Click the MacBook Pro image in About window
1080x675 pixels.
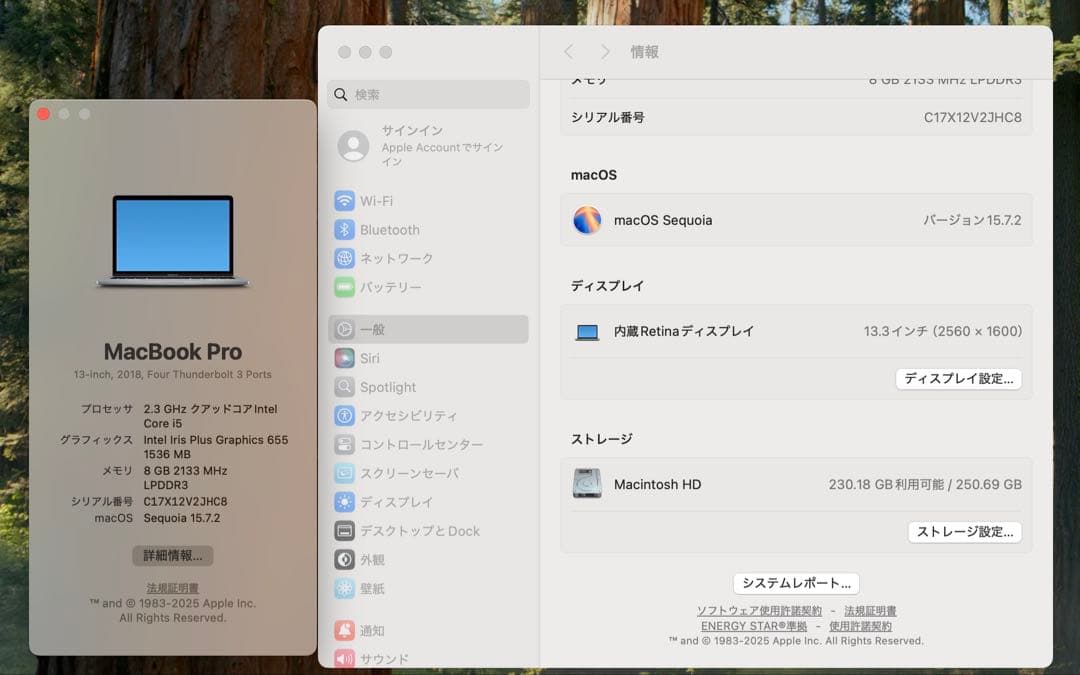173,241
